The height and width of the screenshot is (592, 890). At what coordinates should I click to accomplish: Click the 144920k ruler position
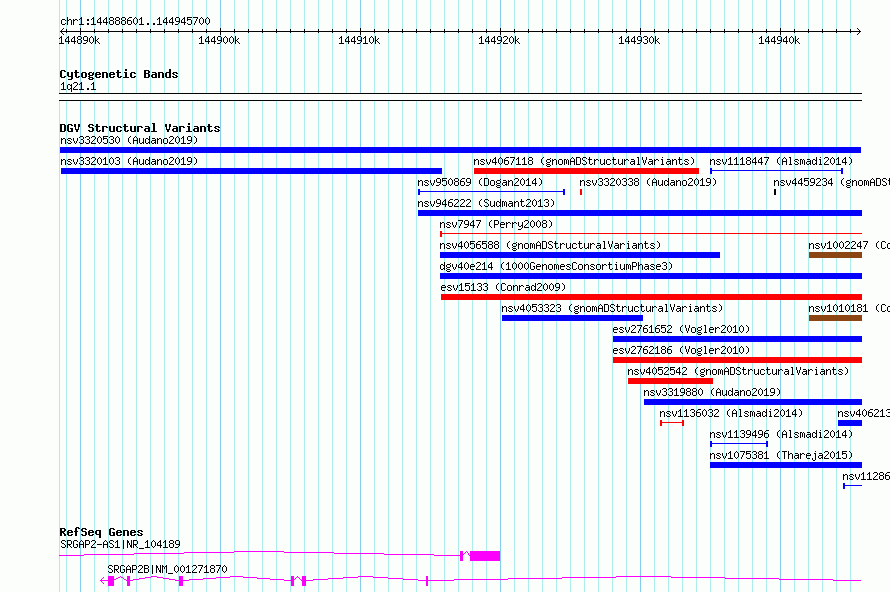tap(499, 40)
